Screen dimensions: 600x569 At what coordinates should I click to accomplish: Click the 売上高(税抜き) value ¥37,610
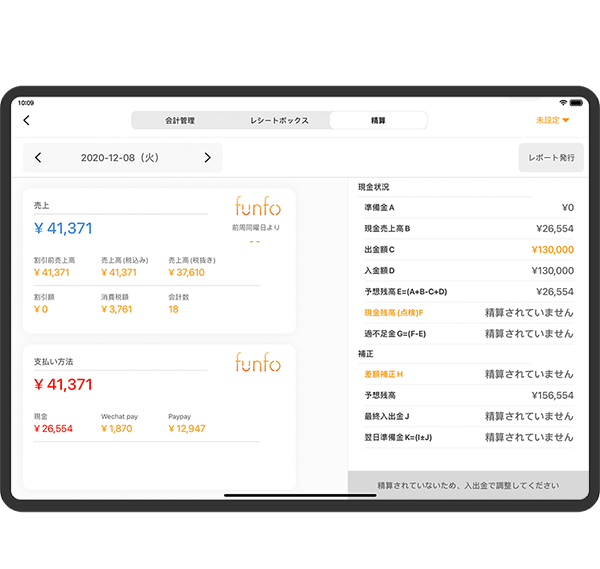[186, 272]
